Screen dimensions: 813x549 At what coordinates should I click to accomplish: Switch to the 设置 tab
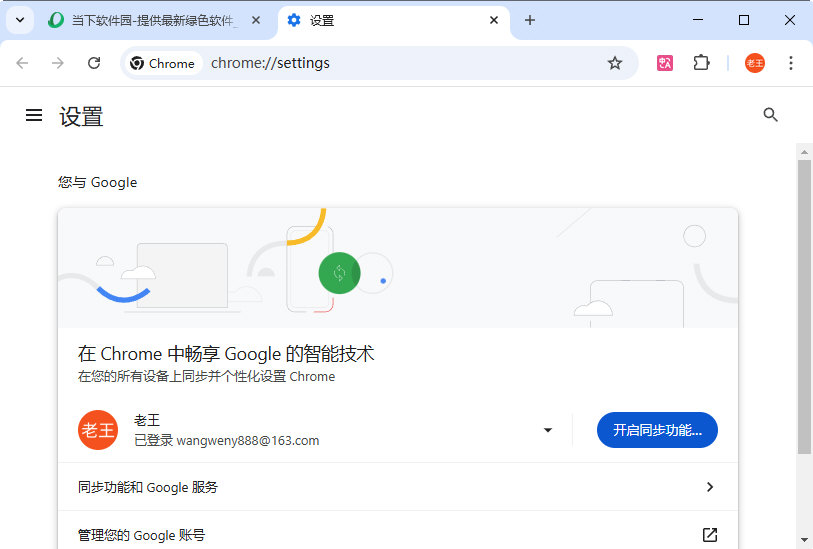coord(394,20)
